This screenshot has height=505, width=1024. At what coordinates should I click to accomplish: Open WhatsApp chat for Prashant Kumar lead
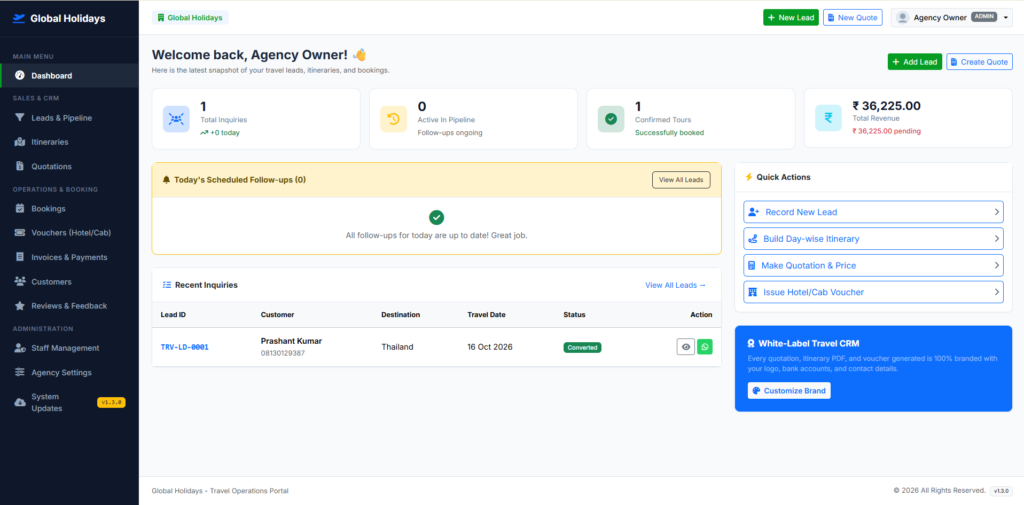coord(705,347)
